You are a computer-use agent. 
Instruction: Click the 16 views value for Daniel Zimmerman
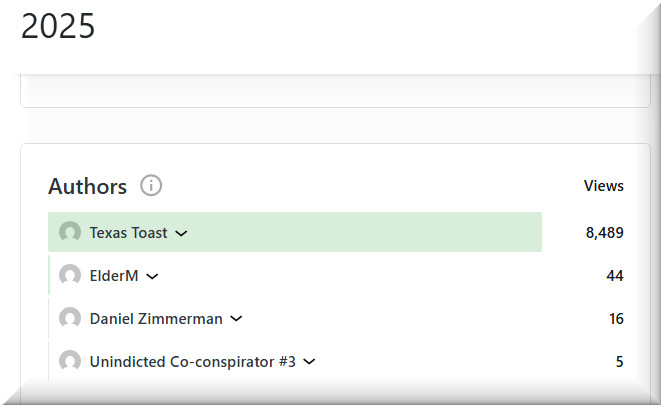(615, 319)
